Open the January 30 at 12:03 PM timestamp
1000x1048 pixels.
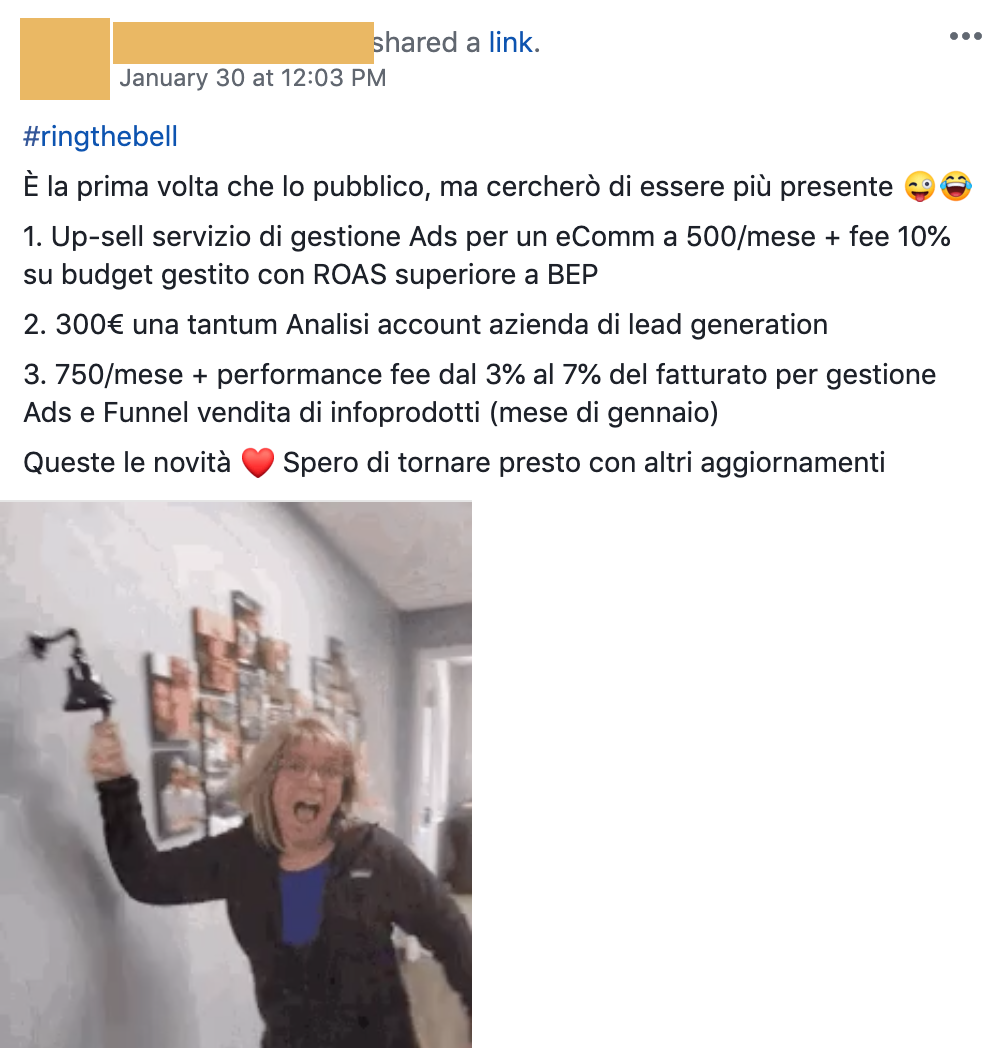coord(253,78)
